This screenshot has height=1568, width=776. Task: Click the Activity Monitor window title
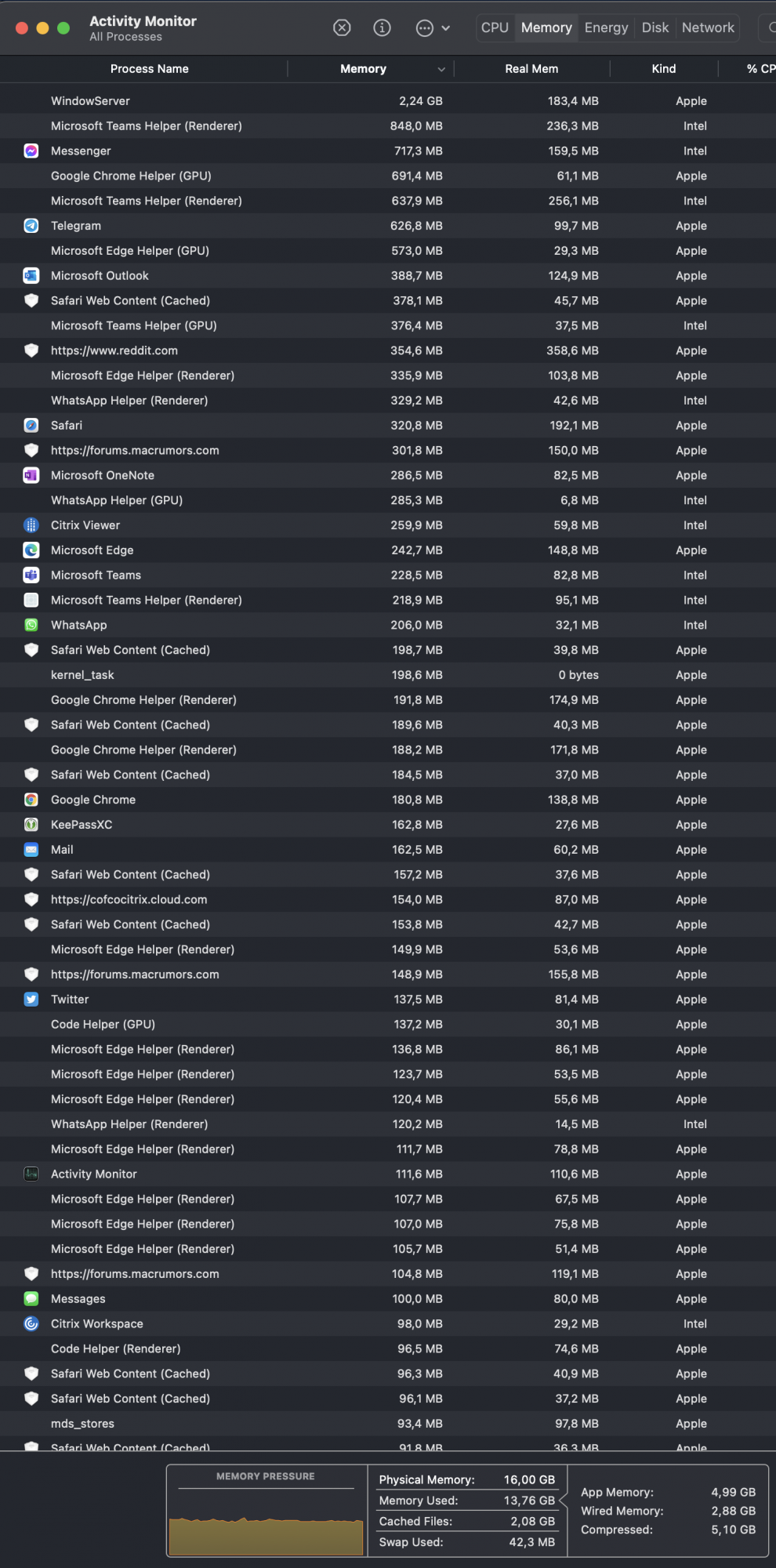click(x=143, y=21)
